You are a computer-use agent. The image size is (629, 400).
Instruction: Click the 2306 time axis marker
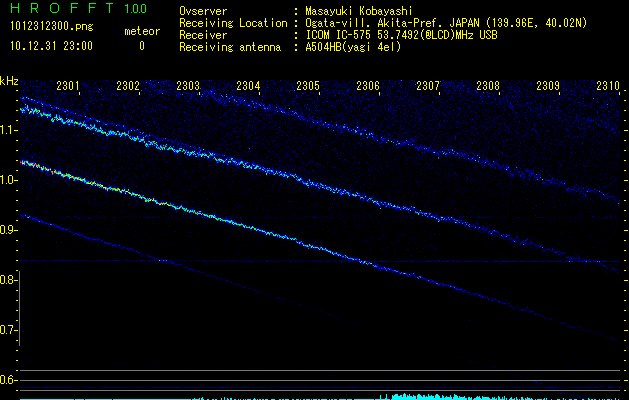pyautogui.click(x=368, y=85)
